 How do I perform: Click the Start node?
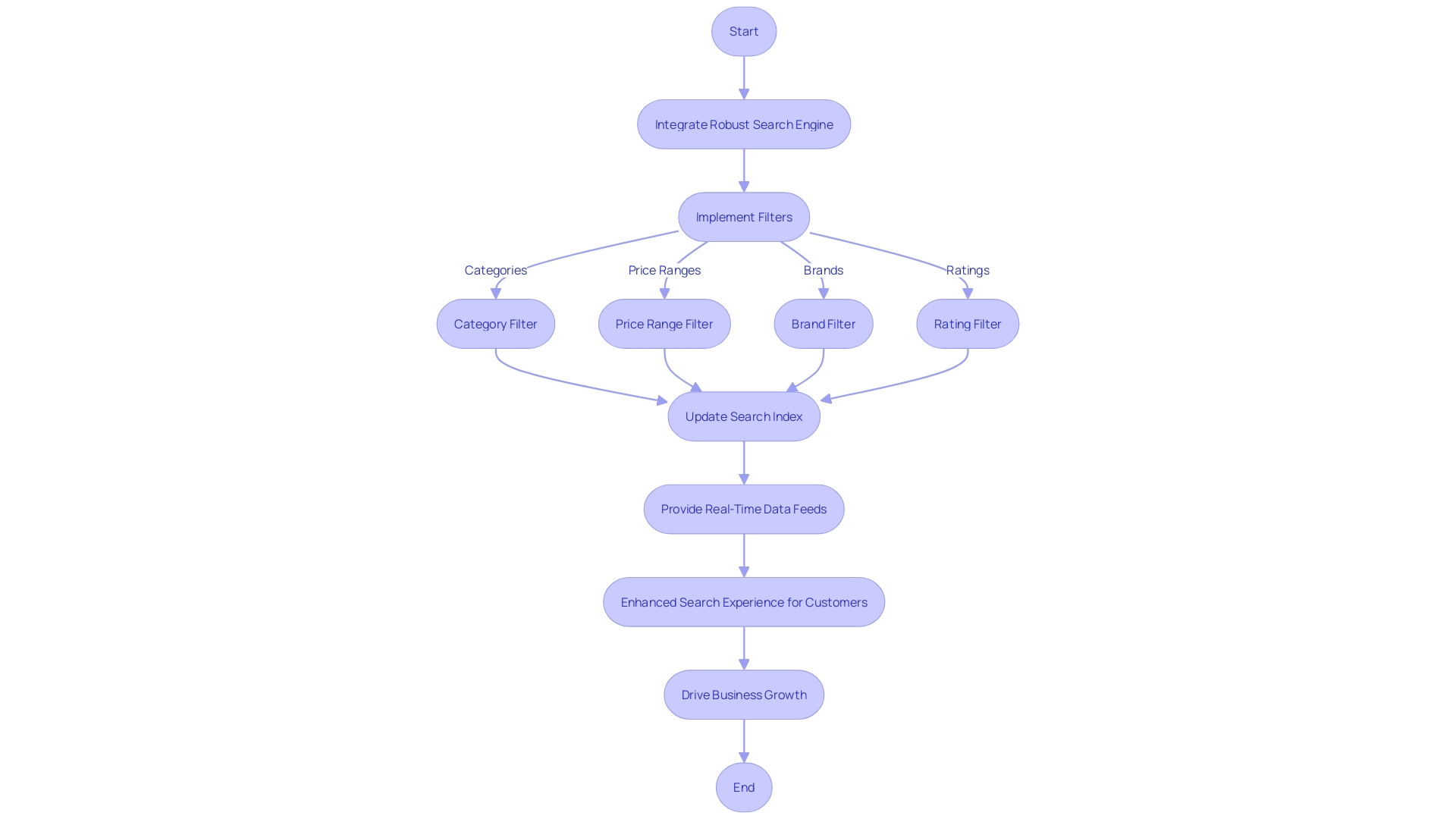coord(745,31)
